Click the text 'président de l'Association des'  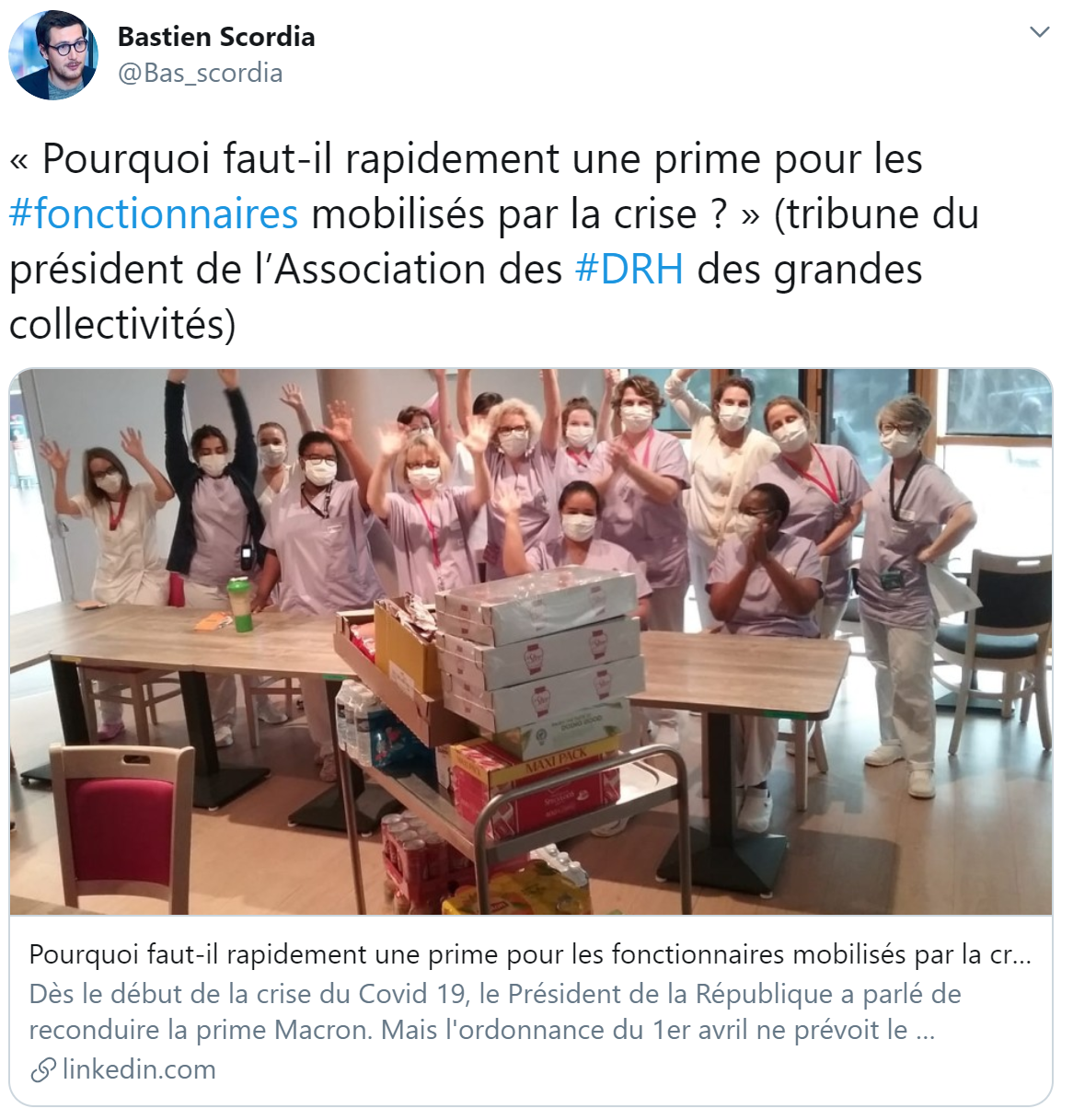click(286, 269)
